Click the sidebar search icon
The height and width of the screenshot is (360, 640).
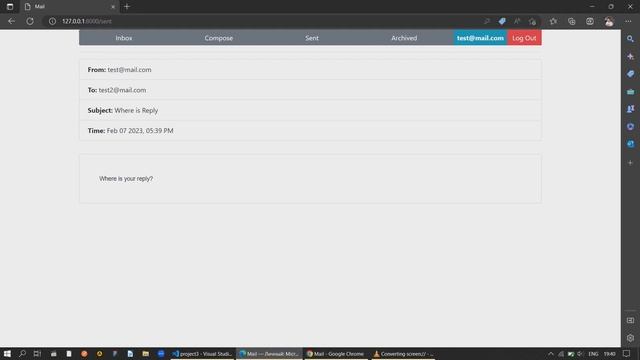631,39
